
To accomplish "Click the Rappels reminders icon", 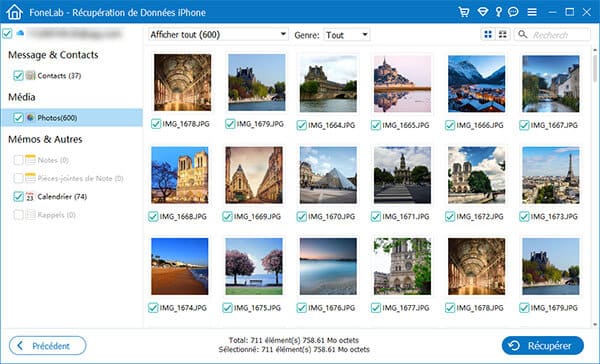I will click(x=31, y=215).
